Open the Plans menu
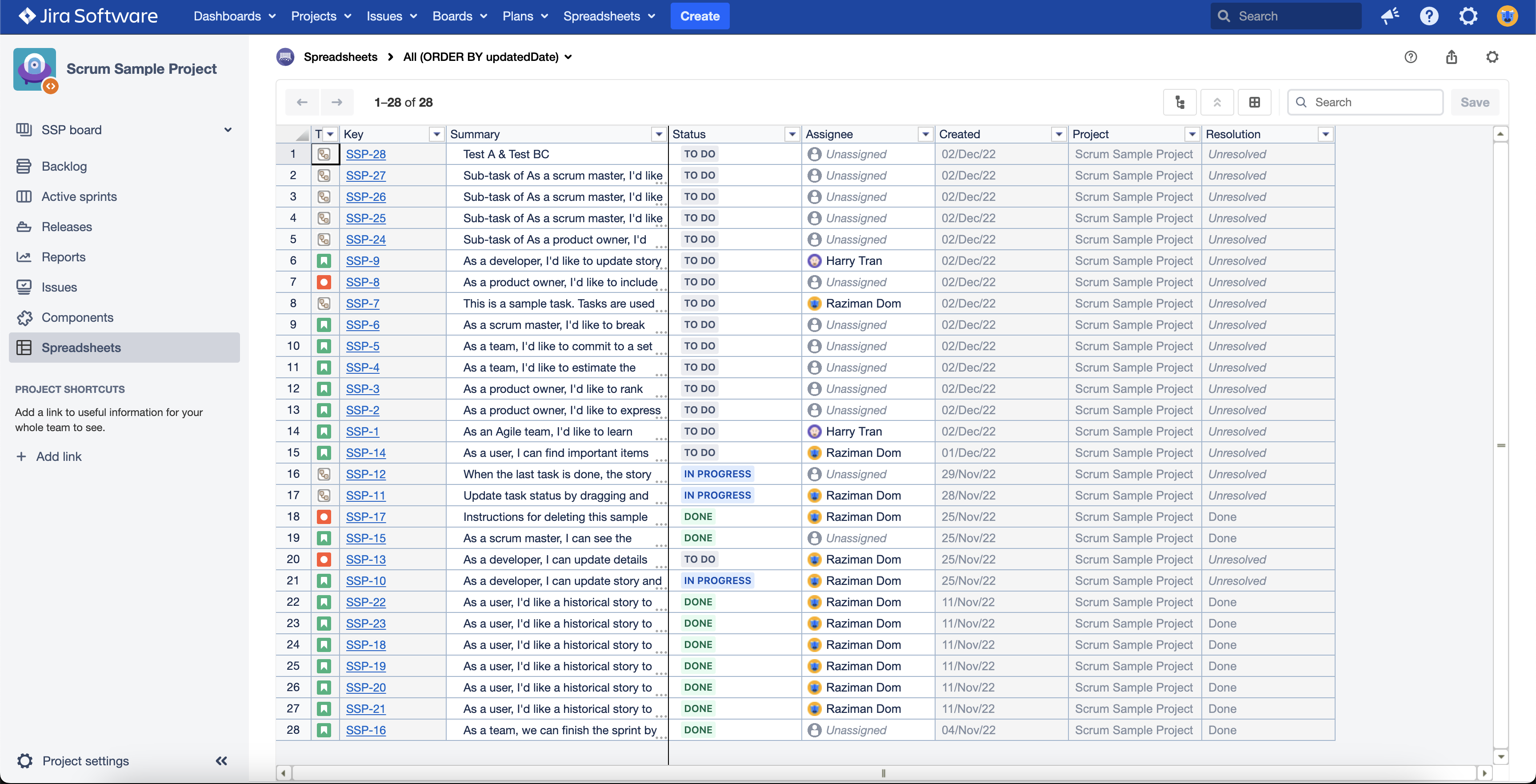The width and height of the screenshot is (1536, 784). coord(524,16)
